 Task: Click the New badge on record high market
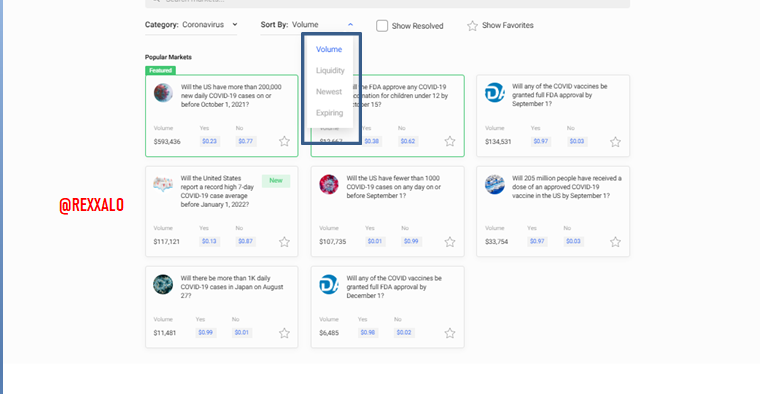pos(276,181)
